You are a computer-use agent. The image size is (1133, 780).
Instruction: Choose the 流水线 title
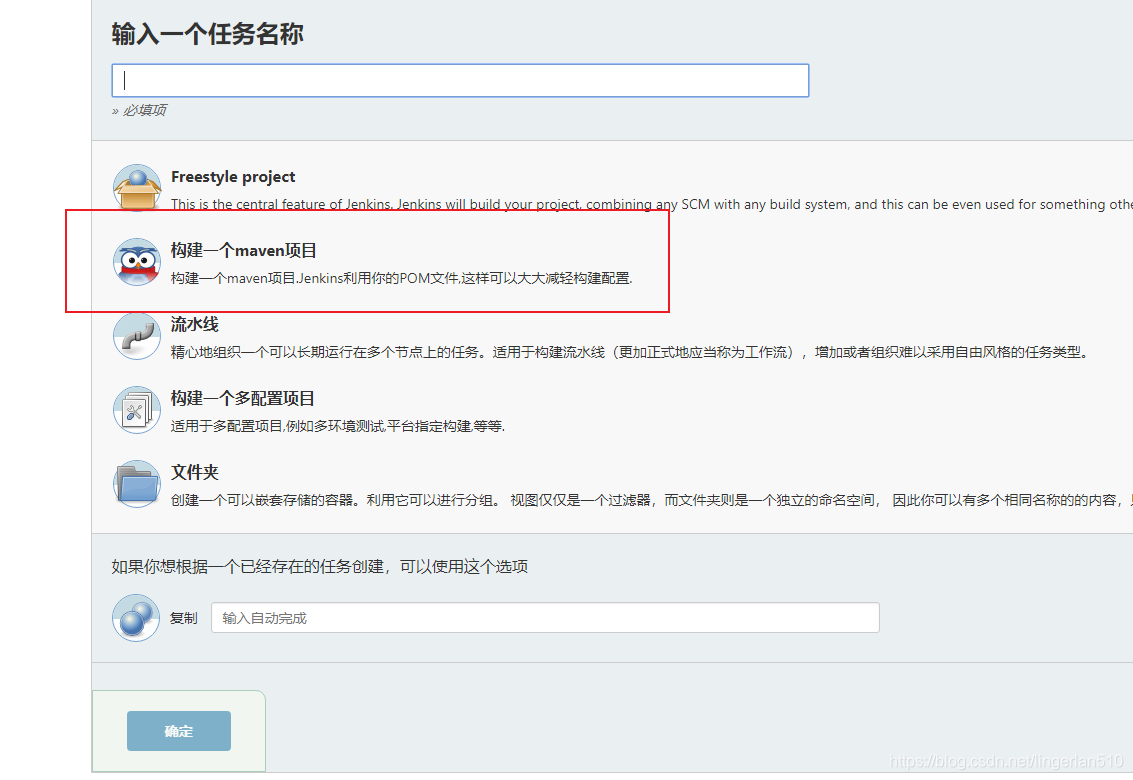194,325
